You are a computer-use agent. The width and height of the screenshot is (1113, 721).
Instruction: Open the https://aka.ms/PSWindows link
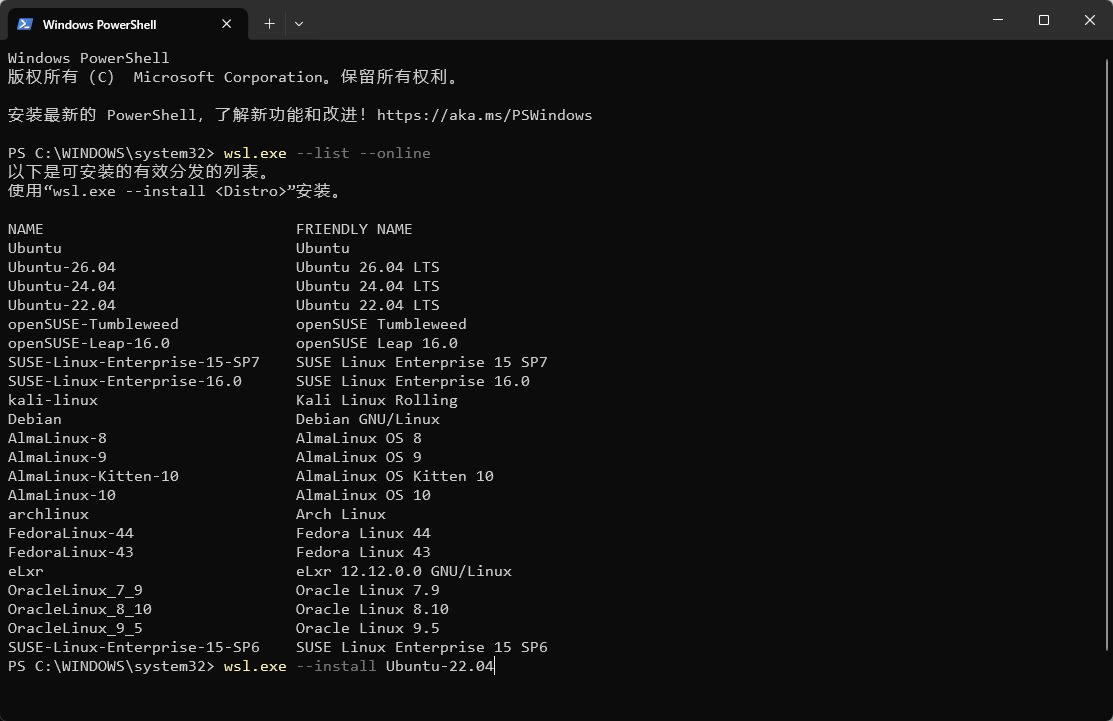coord(484,115)
